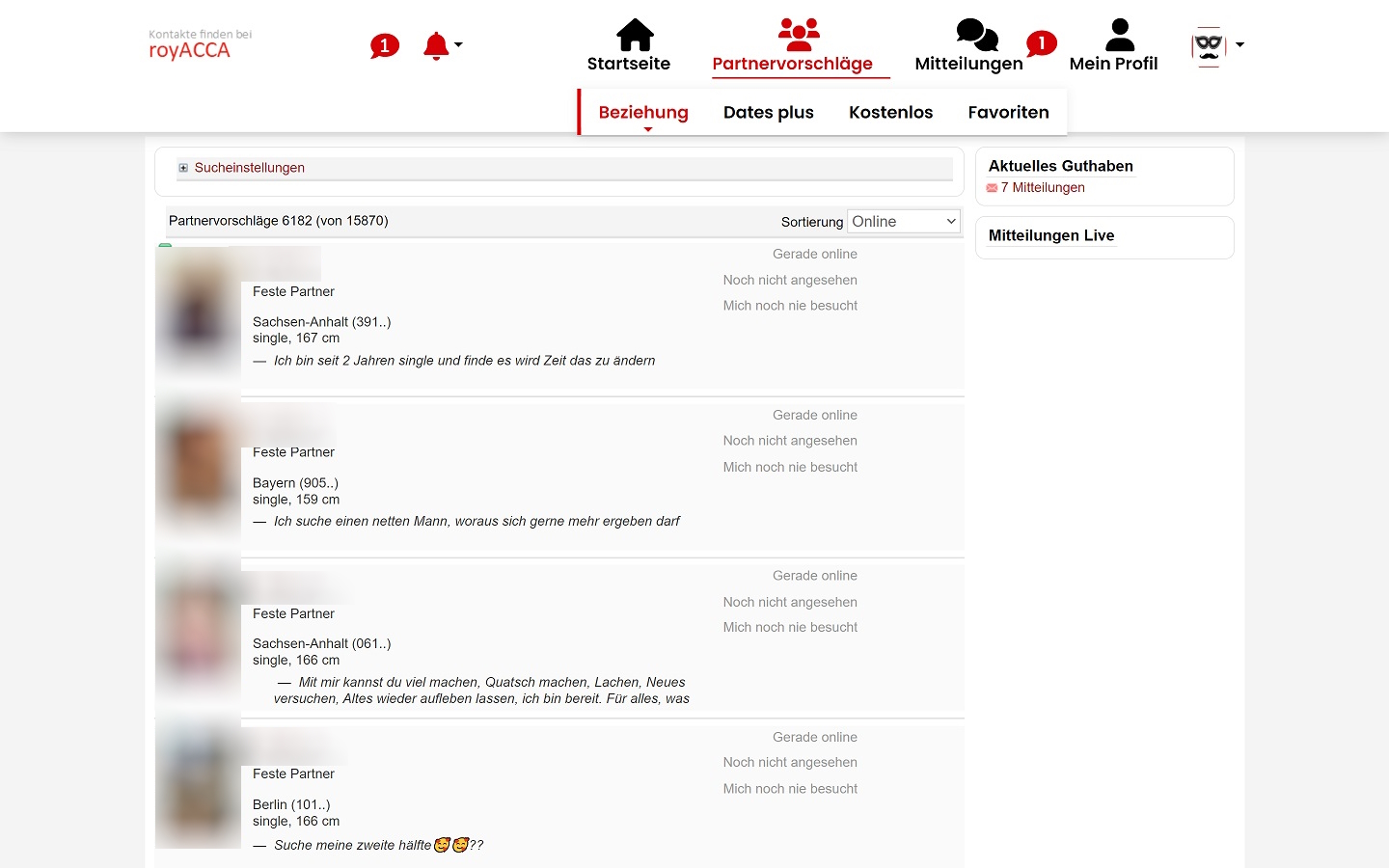This screenshot has width=1389, height=868.
Task: Expand the Sucheinstellungen plus box
Action: tap(183, 168)
